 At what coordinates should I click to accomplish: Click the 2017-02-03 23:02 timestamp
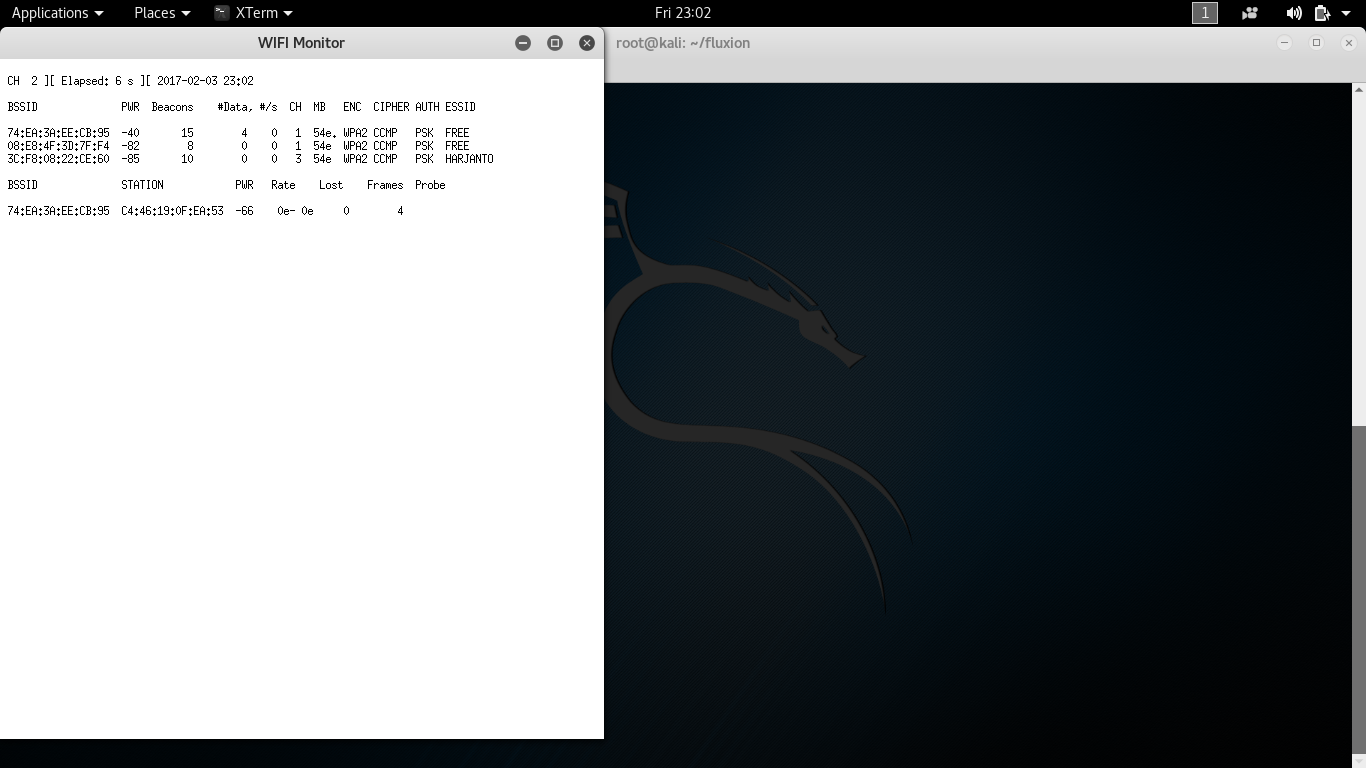[205, 81]
